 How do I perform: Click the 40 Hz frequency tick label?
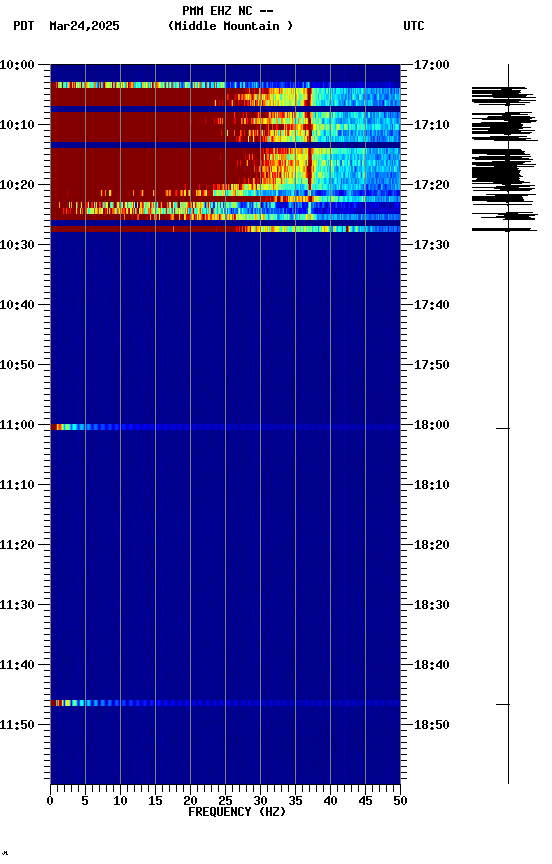coord(330,801)
